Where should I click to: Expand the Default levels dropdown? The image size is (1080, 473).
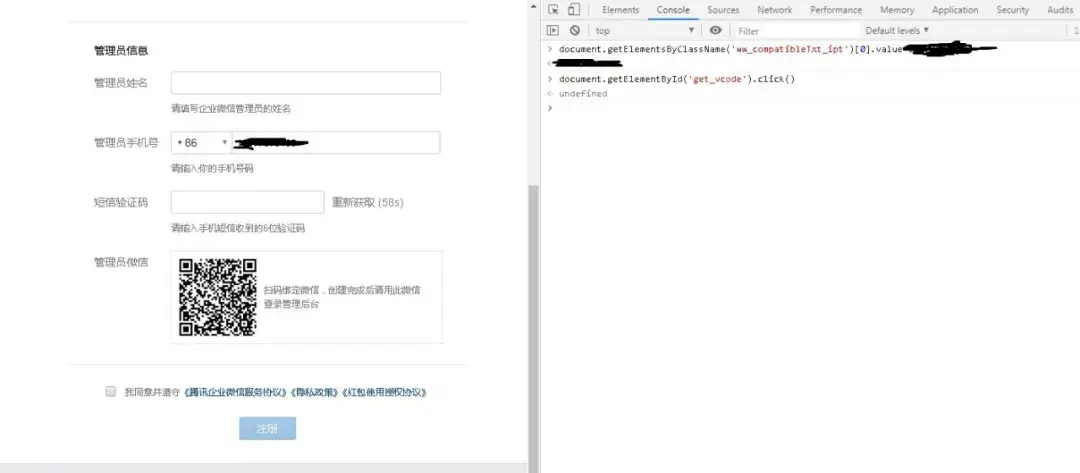click(x=897, y=30)
